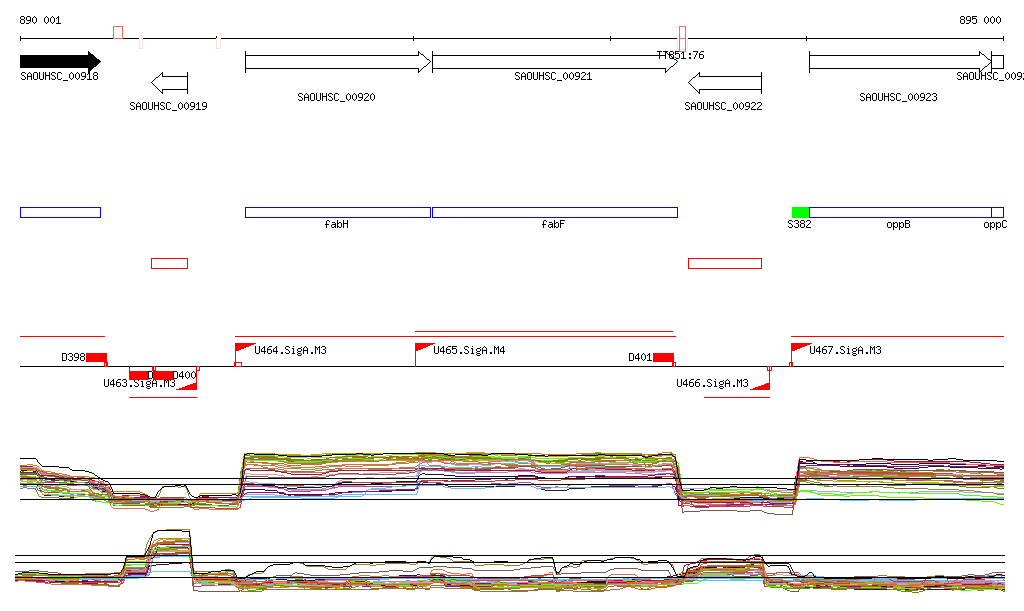The height and width of the screenshot is (611, 1024).
Task: Click the 890 001 start coordinate
Action: (40, 20)
